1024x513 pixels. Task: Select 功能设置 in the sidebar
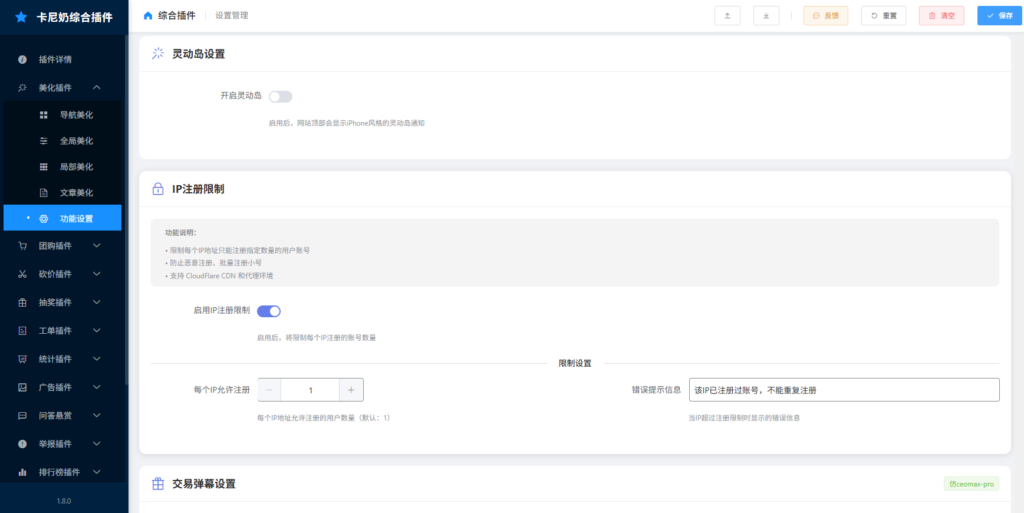(x=76, y=218)
